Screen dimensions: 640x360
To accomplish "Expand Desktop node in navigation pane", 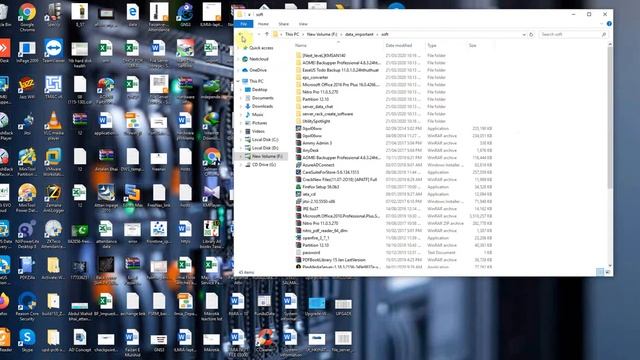I will [x=241, y=89].
